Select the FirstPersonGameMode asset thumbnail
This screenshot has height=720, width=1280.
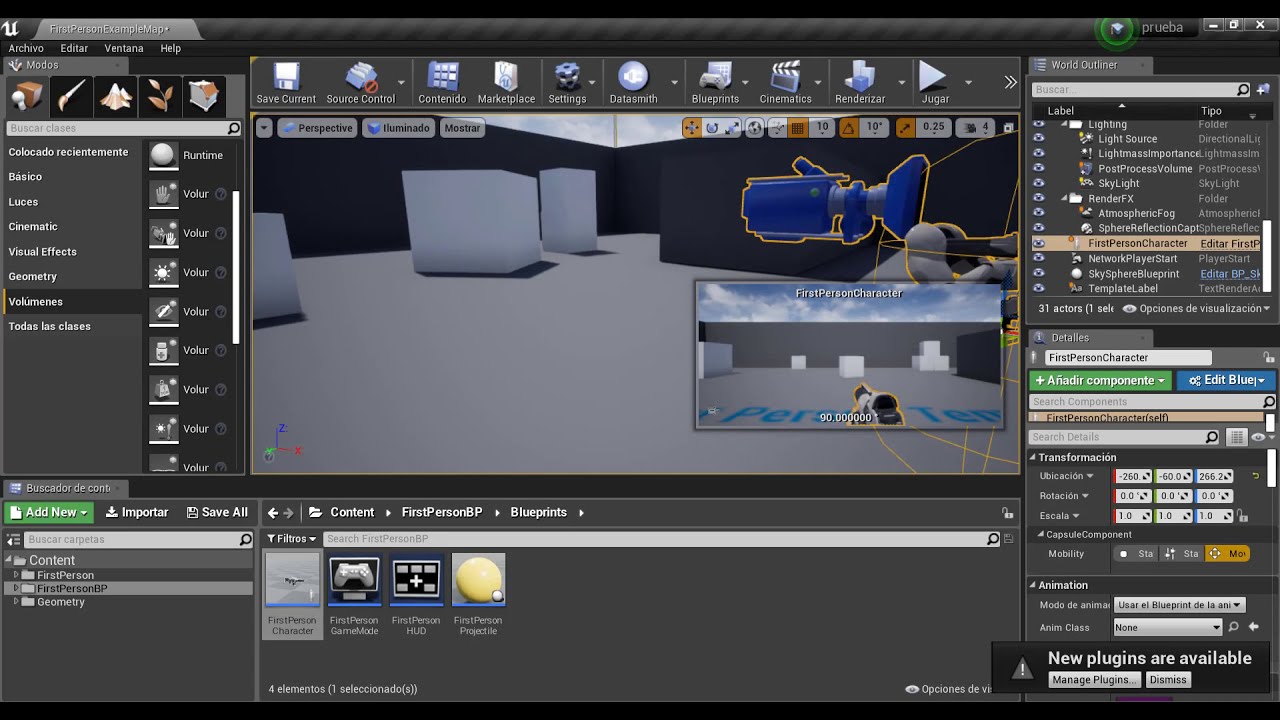click(354, 580)
